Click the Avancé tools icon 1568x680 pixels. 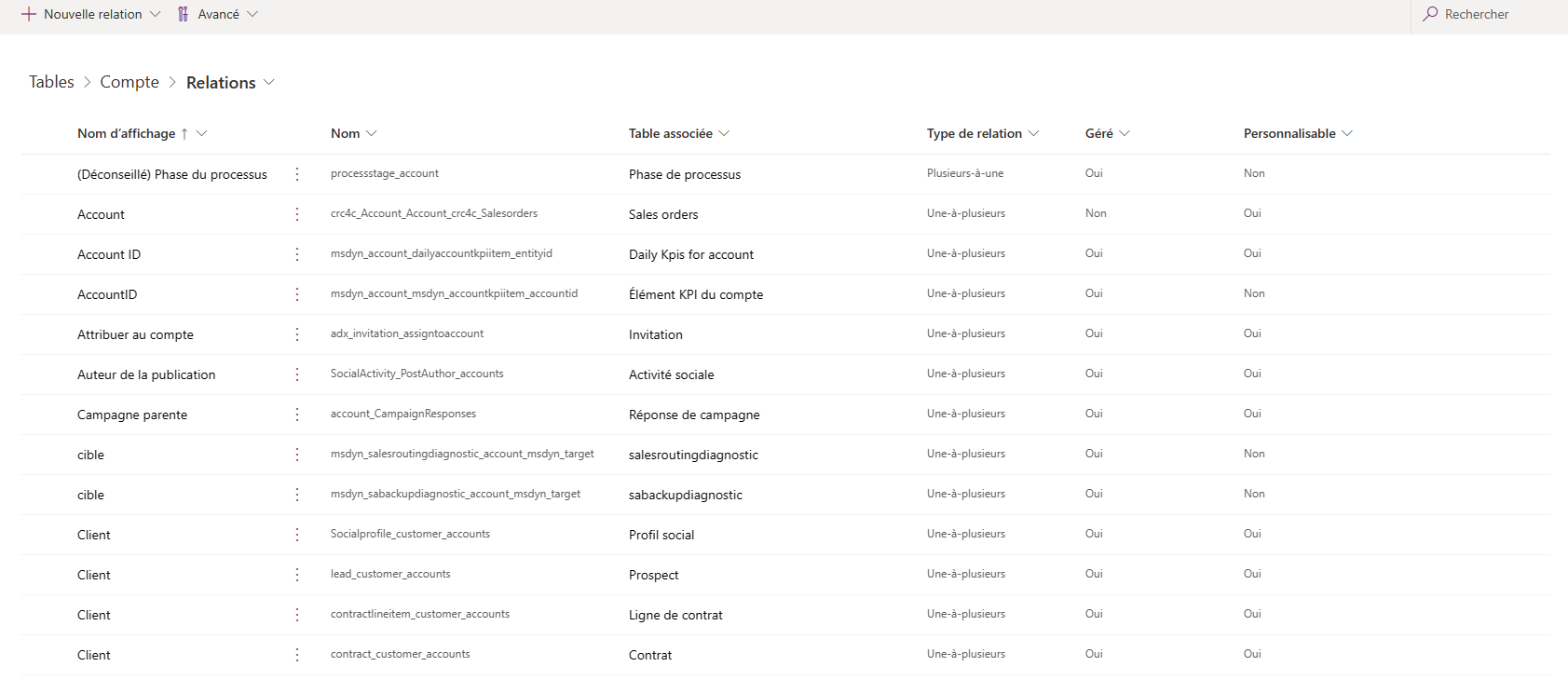tap(184, 14)
